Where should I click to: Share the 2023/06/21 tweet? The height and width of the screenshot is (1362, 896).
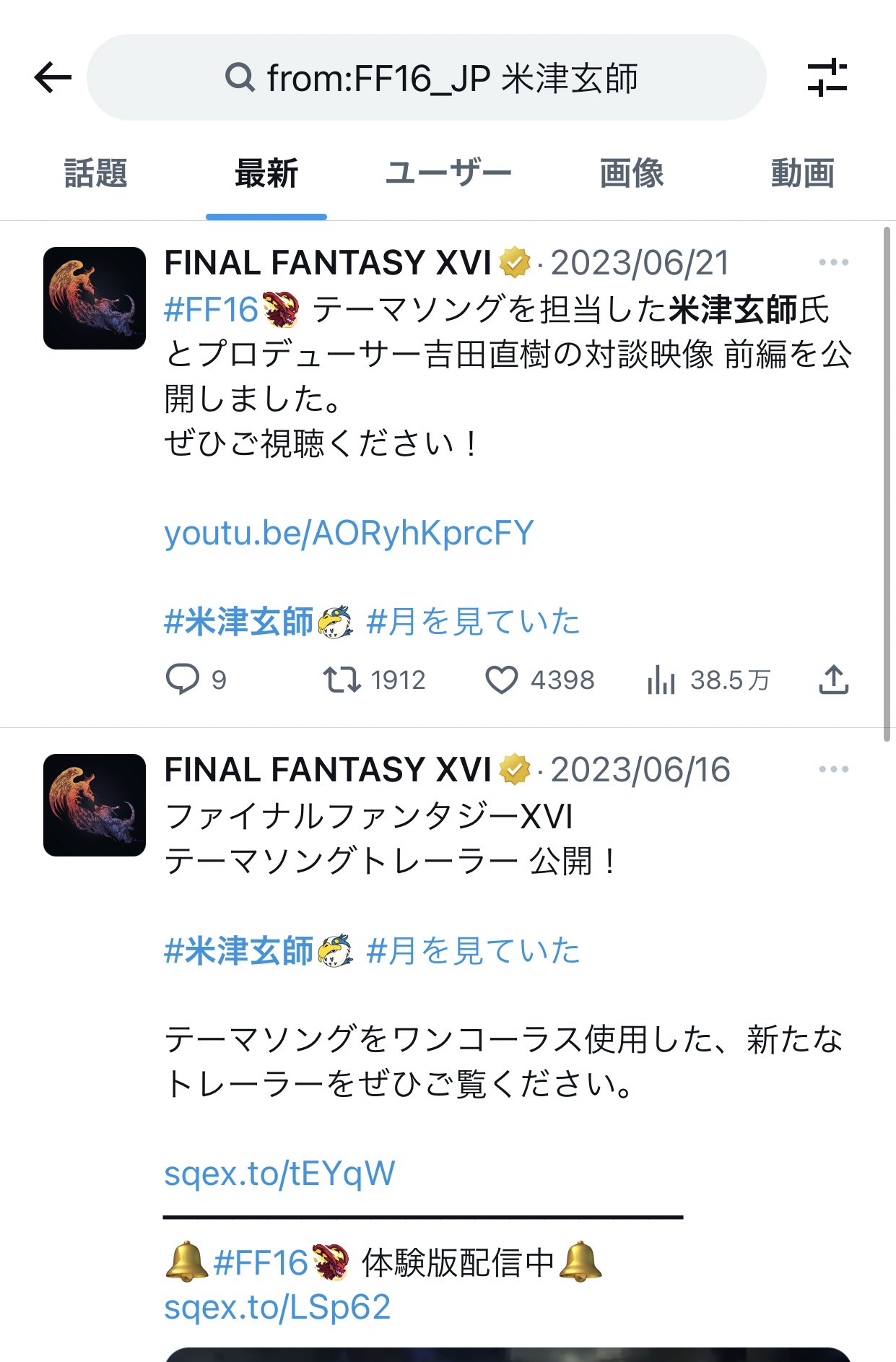click(834, 680)
